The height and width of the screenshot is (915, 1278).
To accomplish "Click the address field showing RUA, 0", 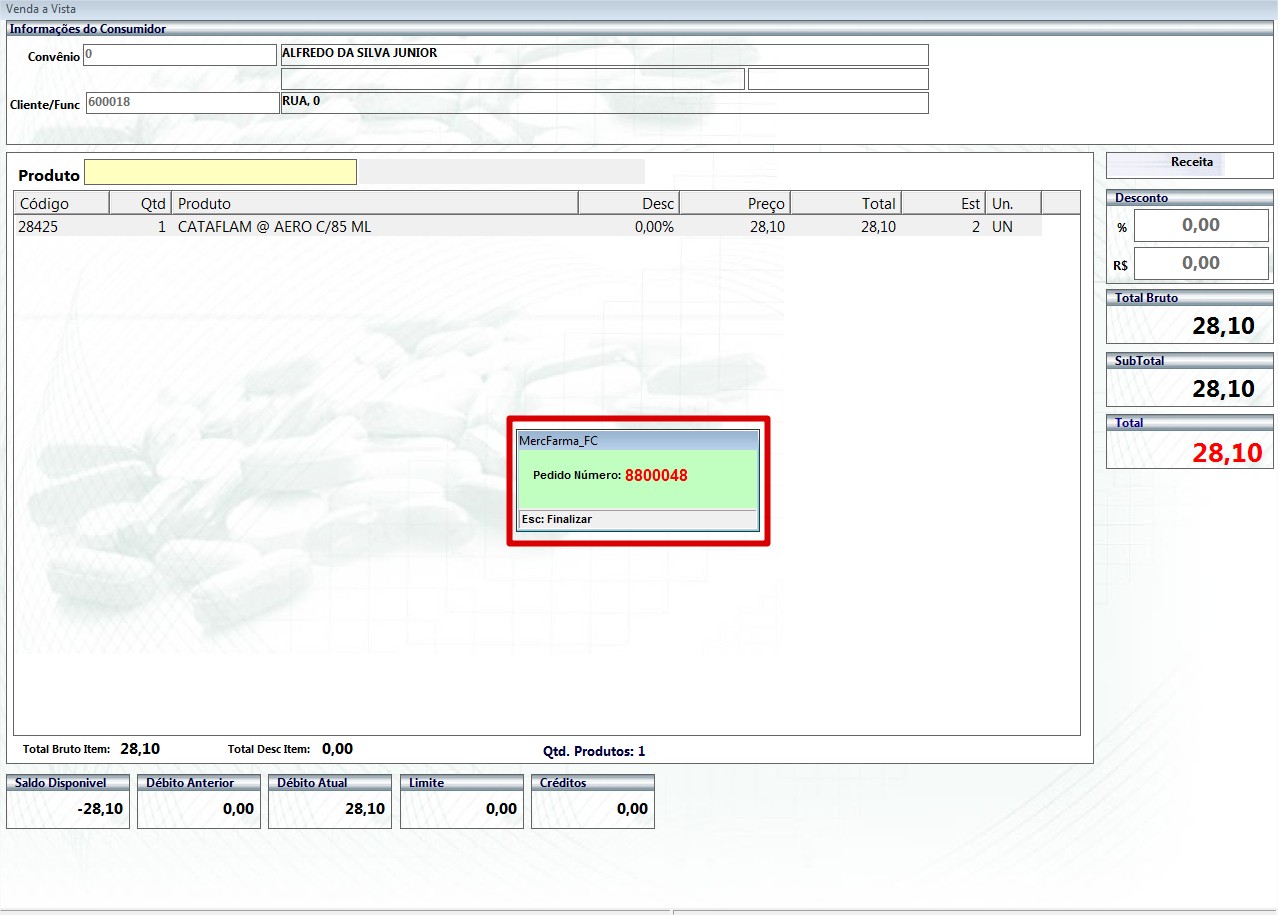I will (x=603, y=102).
